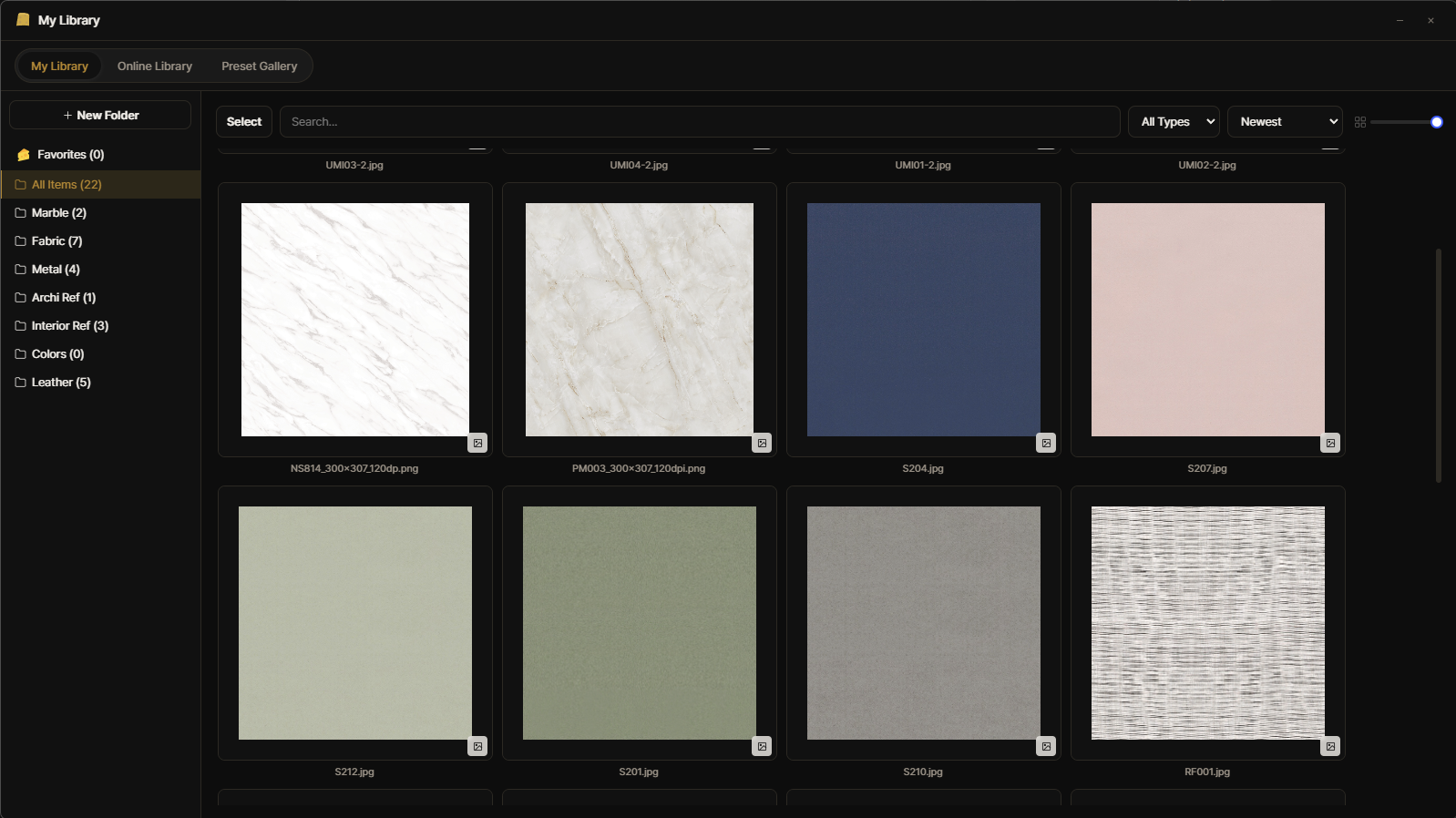
Task: Select the S210.jpg grey thumbnail
Action: tap(924, 623)
